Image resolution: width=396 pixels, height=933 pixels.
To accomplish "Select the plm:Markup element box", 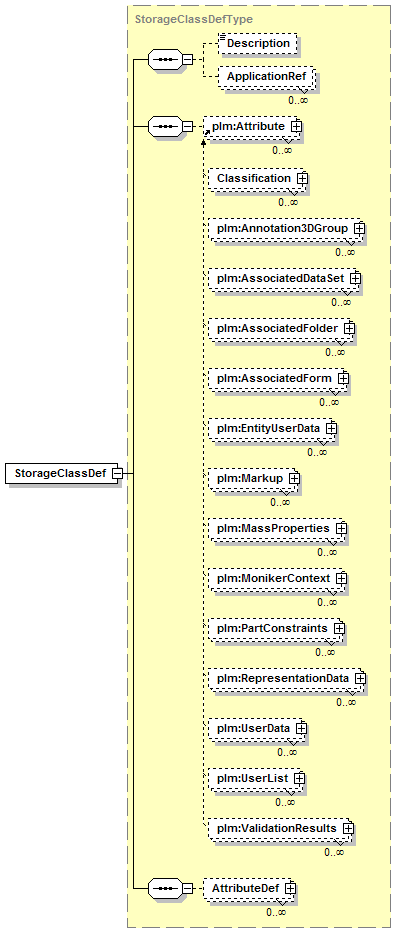I will click(x=254, y=478).
